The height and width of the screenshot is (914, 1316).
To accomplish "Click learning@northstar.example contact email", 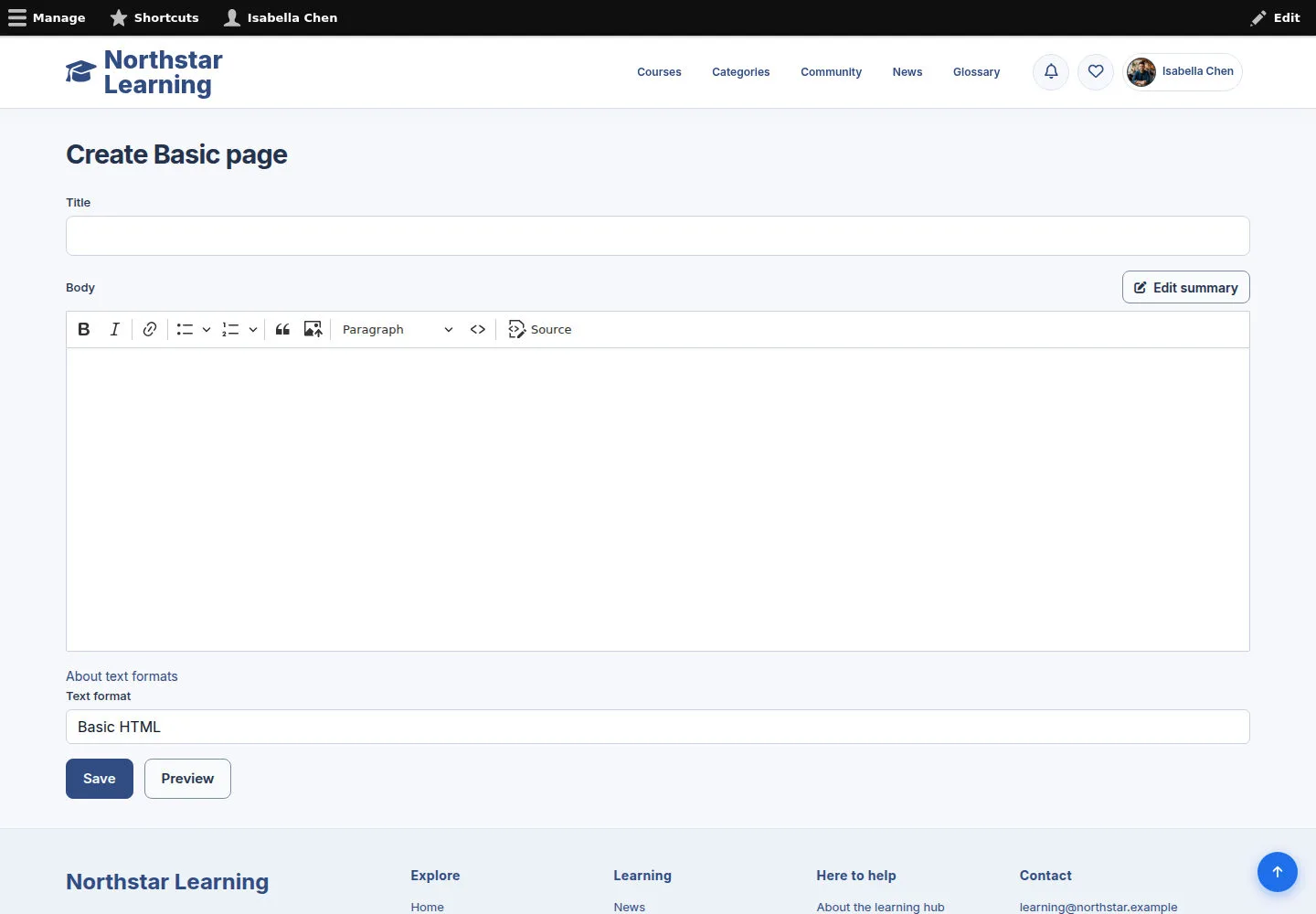I will click(x=1098, y=907).
